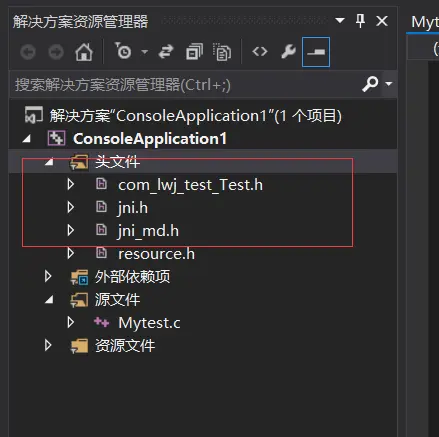Screen dimensions: 439x437
Task: Select the ConsoleApplication1 project
Action: (150, 138)
